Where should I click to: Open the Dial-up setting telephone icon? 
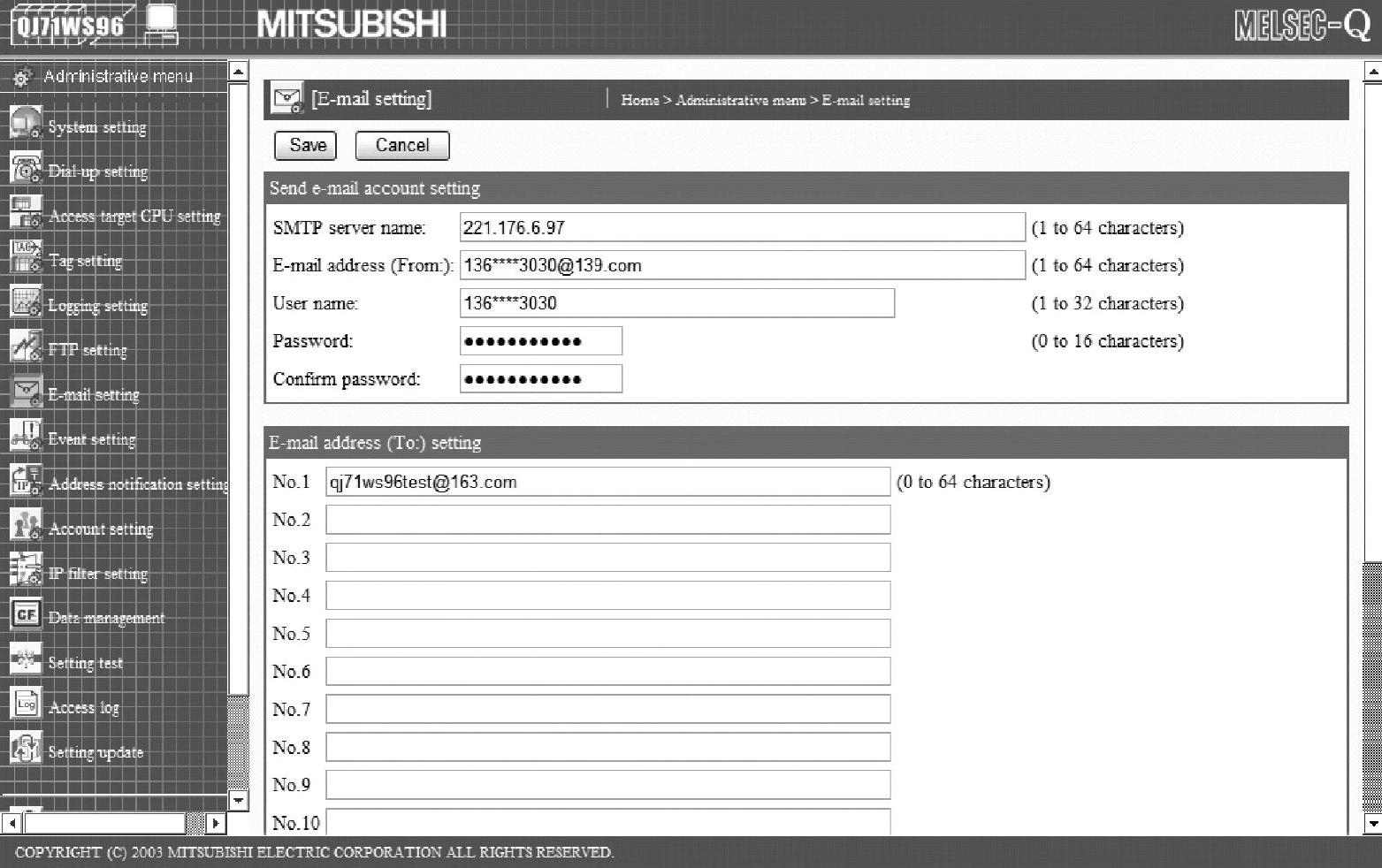point(26,168)
